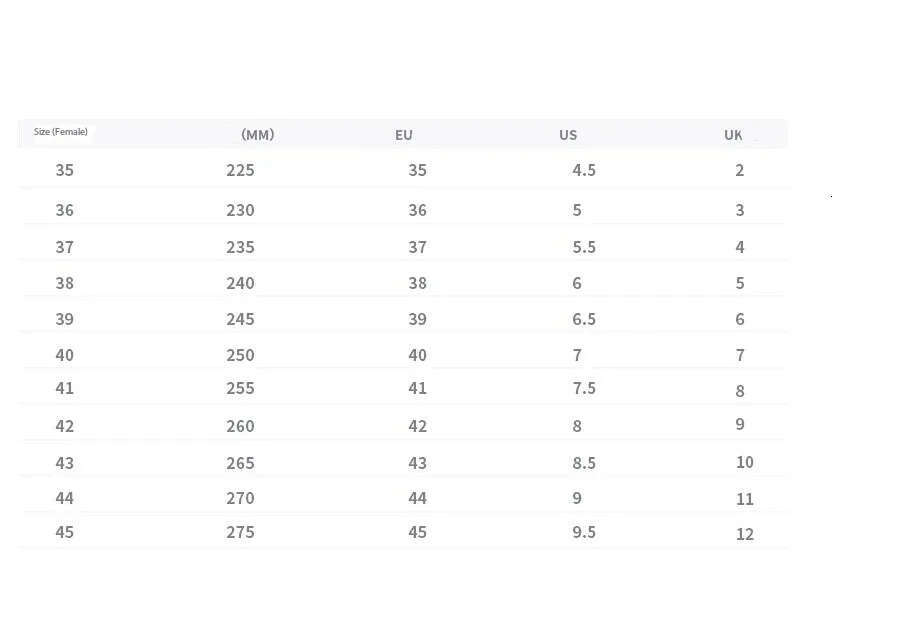Click the "UK" column header
920x626 pixels.
734,135
